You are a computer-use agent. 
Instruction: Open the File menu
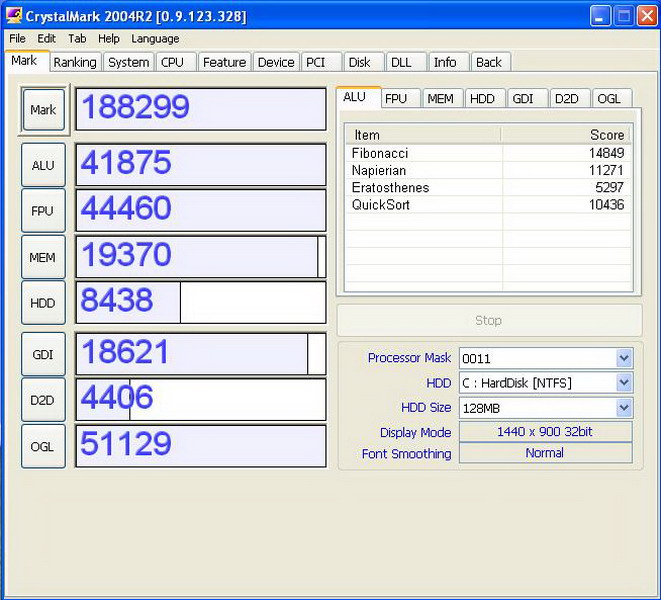pyautogui.click(x=17, y=39)
